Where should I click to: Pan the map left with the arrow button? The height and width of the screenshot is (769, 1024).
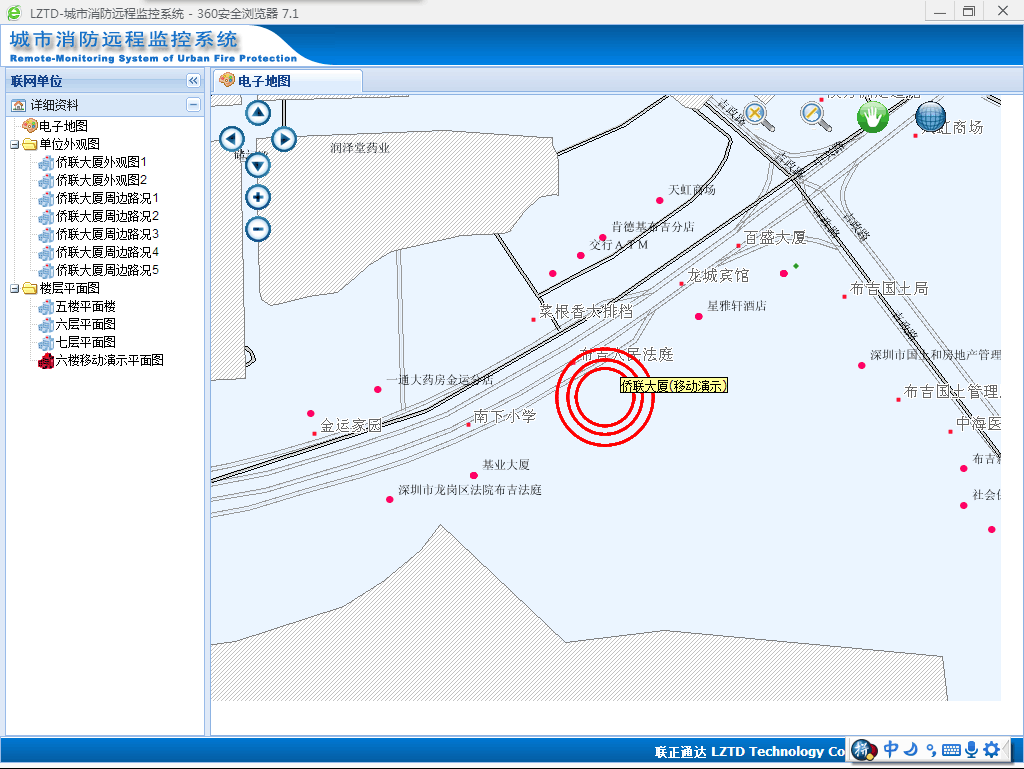(232, 139)
